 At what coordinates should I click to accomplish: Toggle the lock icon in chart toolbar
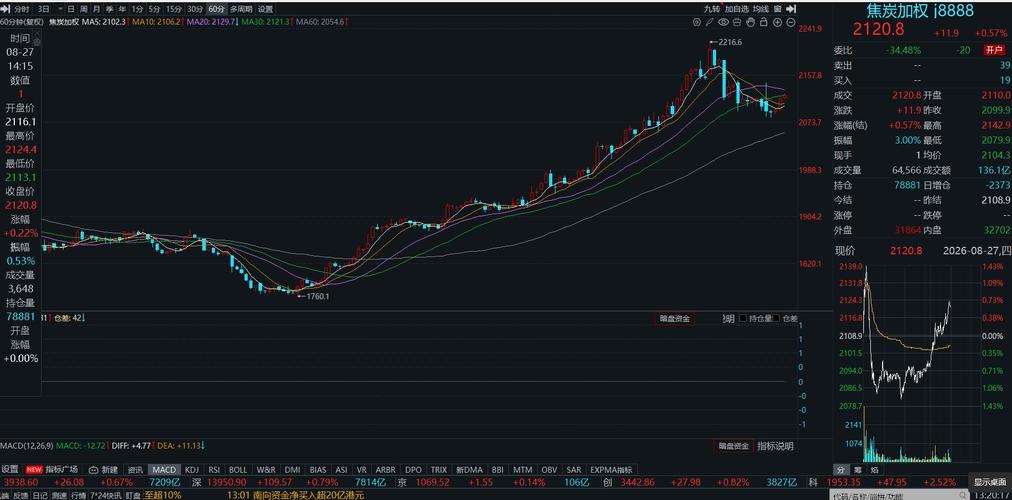[x=764, y=23]
